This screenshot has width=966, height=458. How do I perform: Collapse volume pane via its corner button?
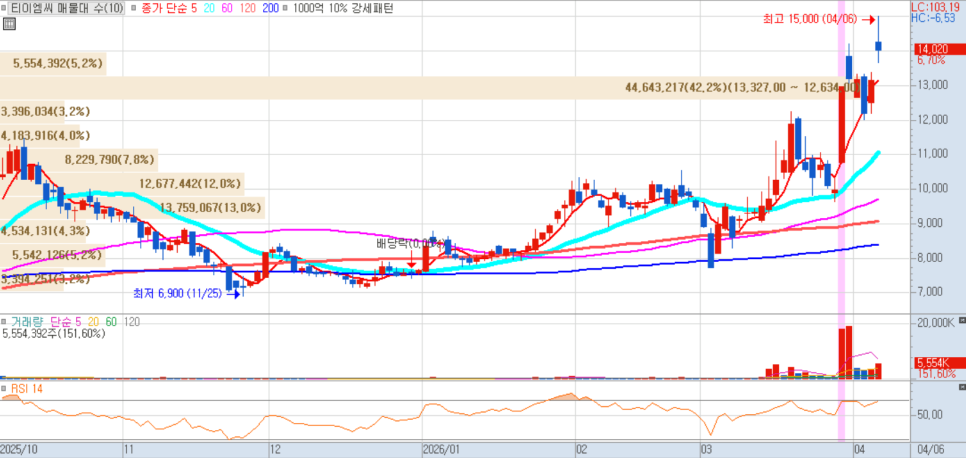[x=962, y=321]
